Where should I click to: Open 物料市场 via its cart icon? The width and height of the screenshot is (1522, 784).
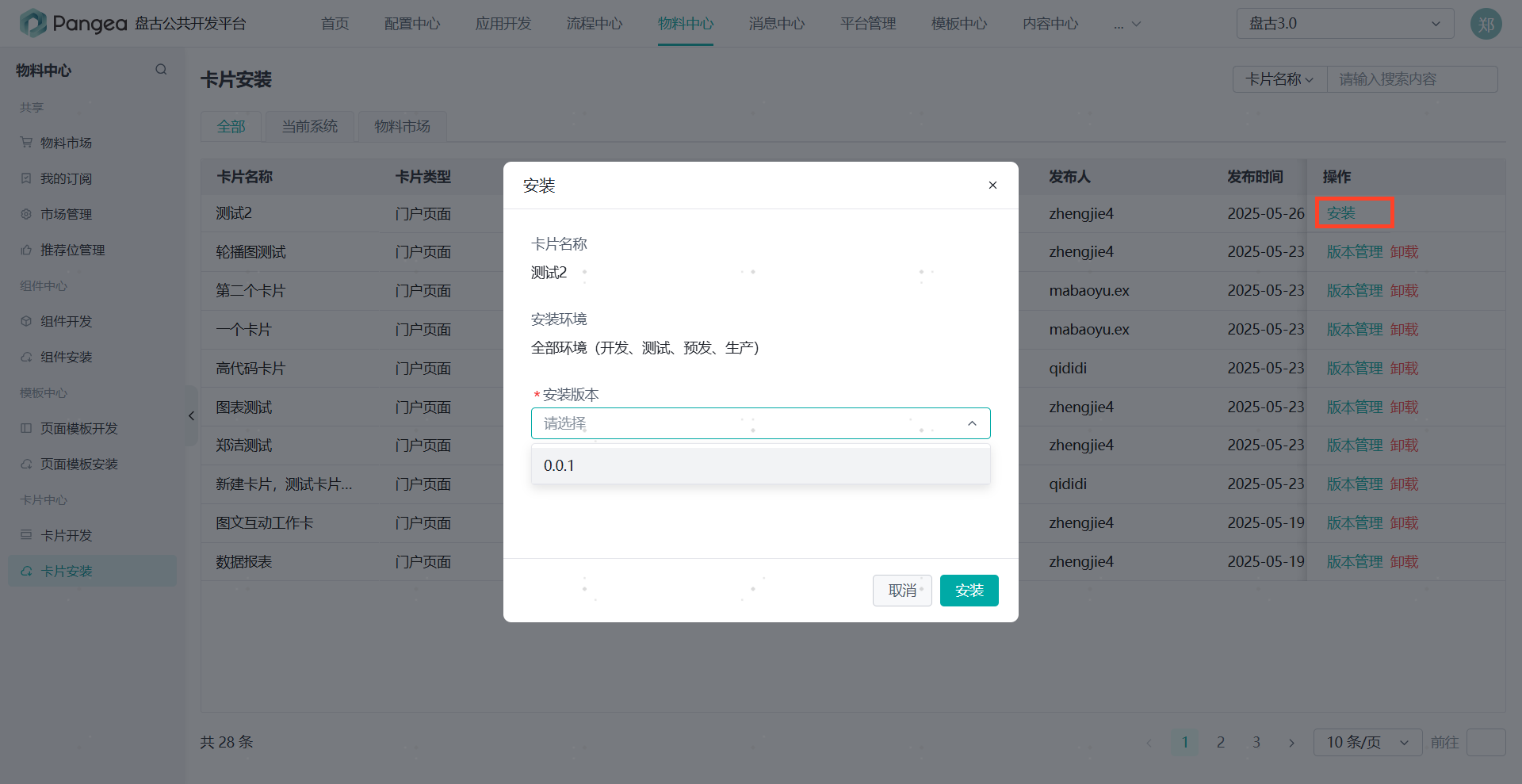(x=26, y=143)
